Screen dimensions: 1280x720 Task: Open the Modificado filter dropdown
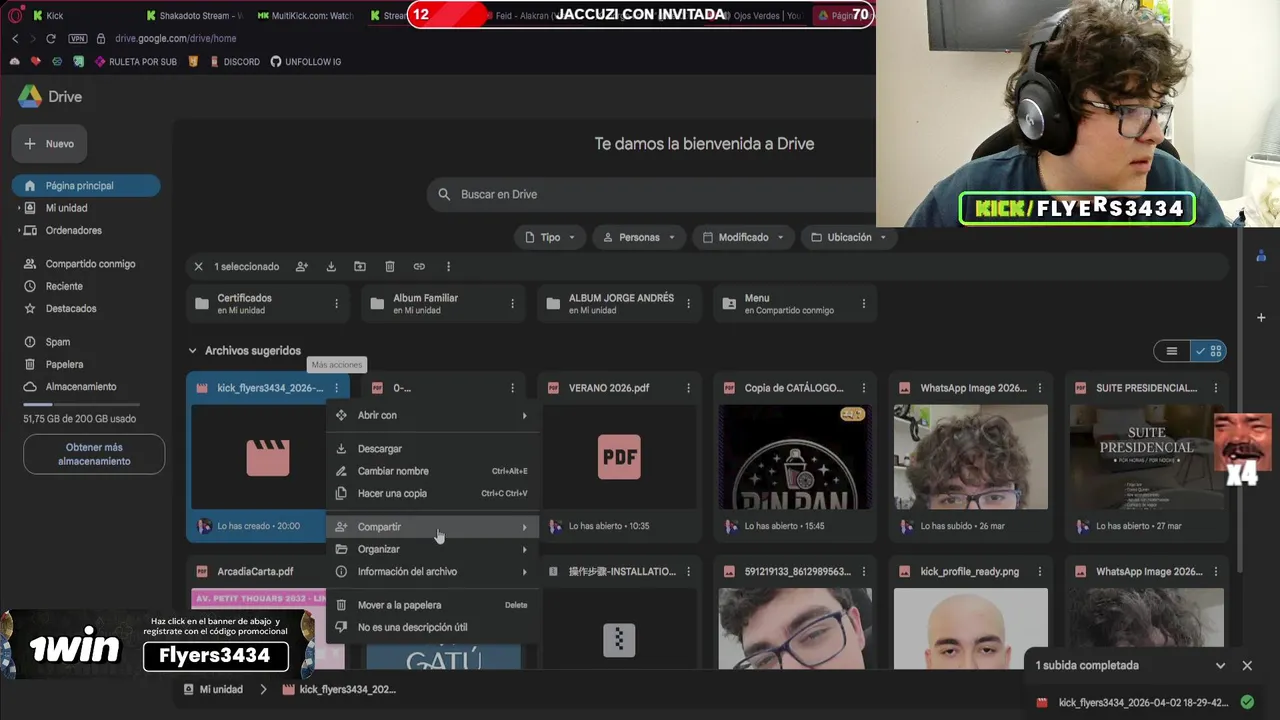(x=743, y=237)
